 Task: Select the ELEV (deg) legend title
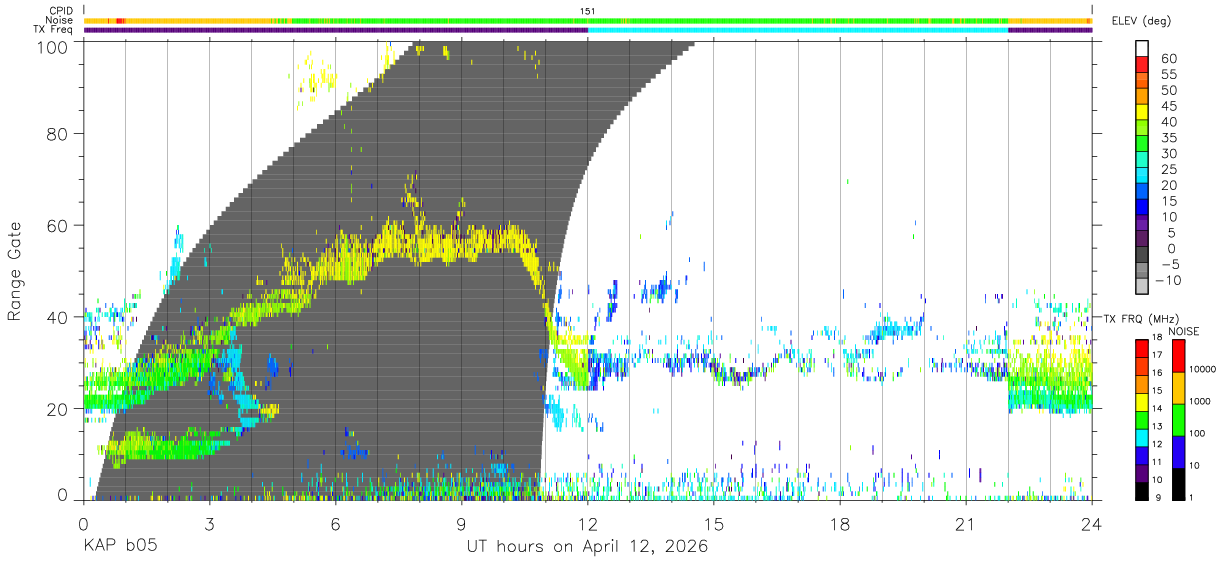click(x=1142, y=21)
